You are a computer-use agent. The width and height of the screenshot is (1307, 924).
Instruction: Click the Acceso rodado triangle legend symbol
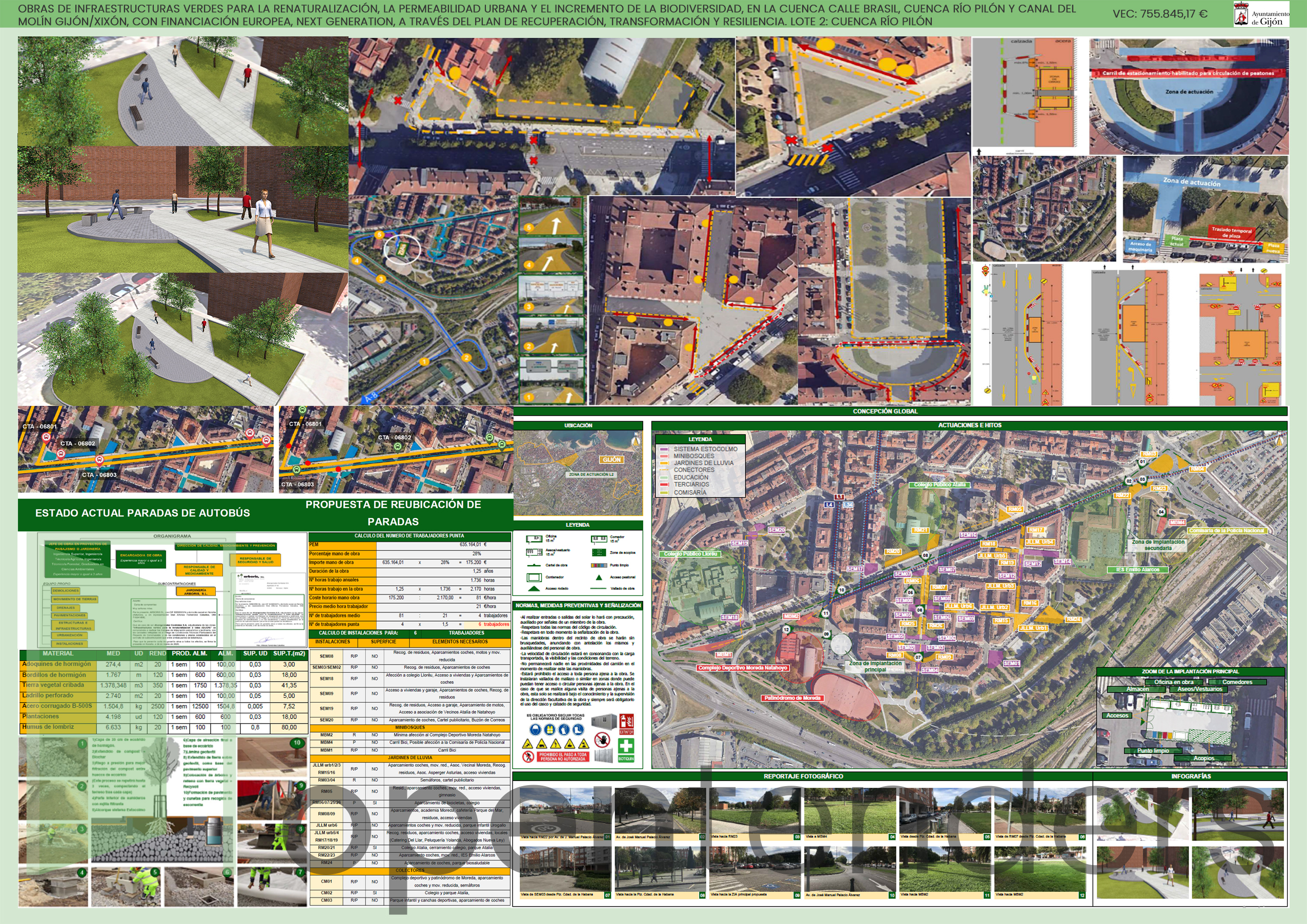534,589
